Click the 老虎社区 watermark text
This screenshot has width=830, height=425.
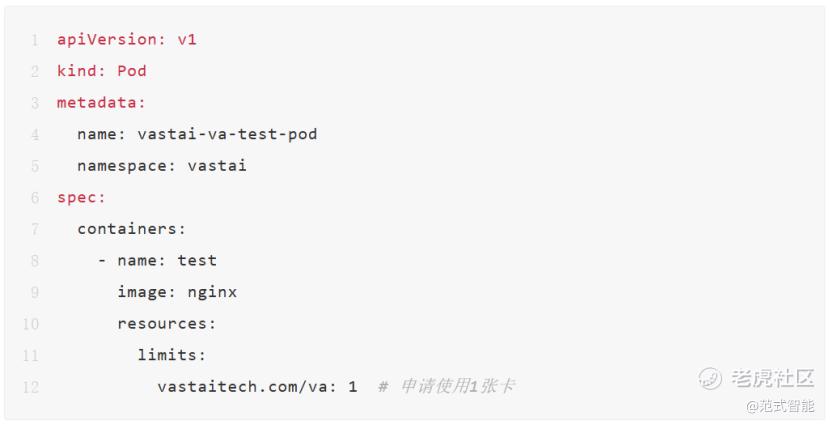(x=771, y=378)
